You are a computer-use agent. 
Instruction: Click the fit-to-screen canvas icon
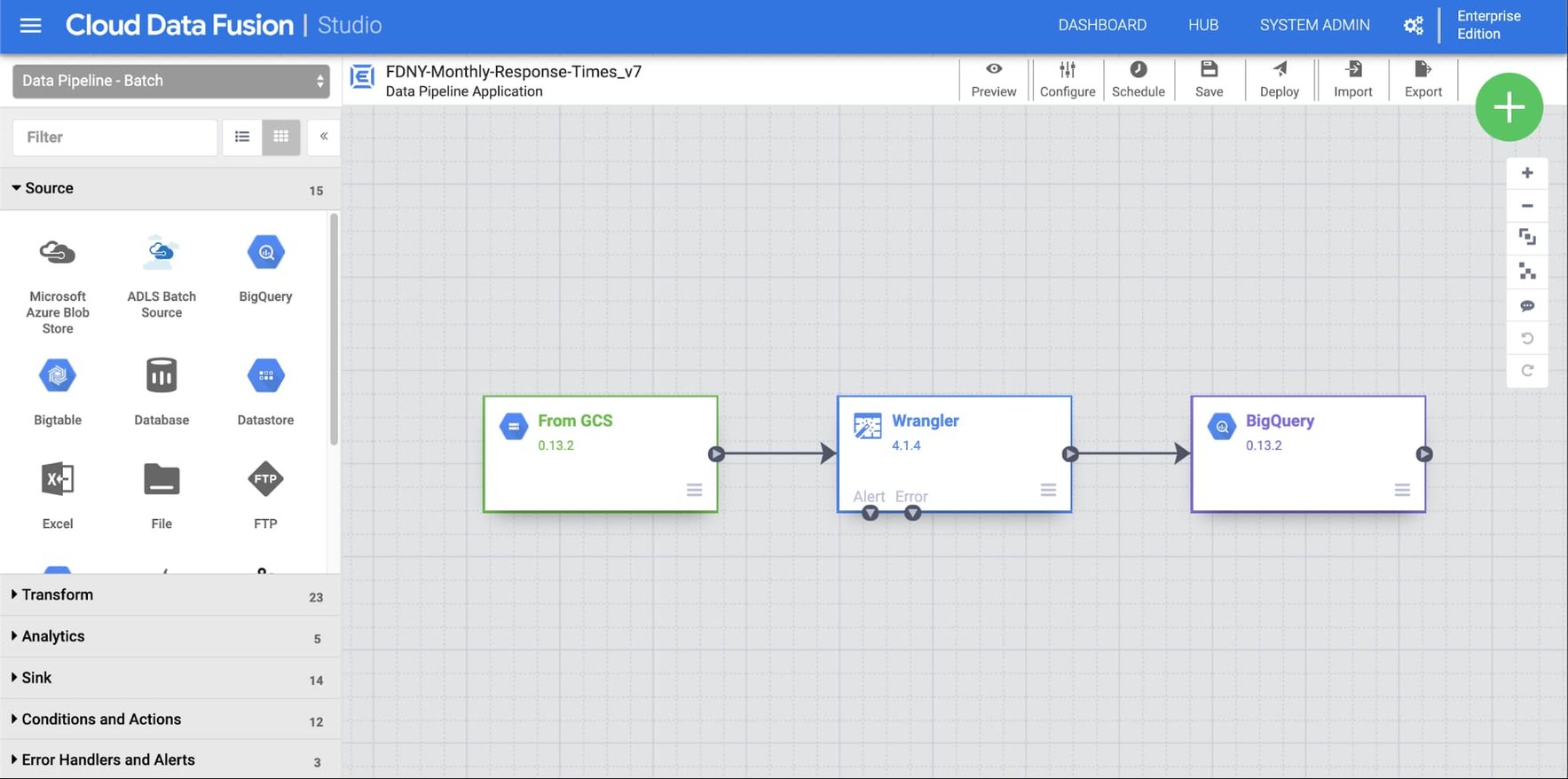tap(1527, 238)
